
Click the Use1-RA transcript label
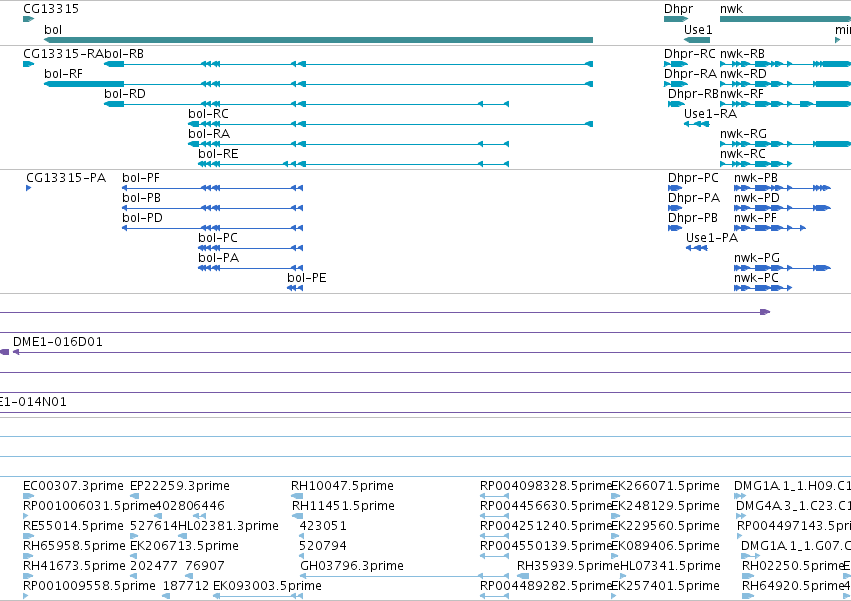coord(710,114)
